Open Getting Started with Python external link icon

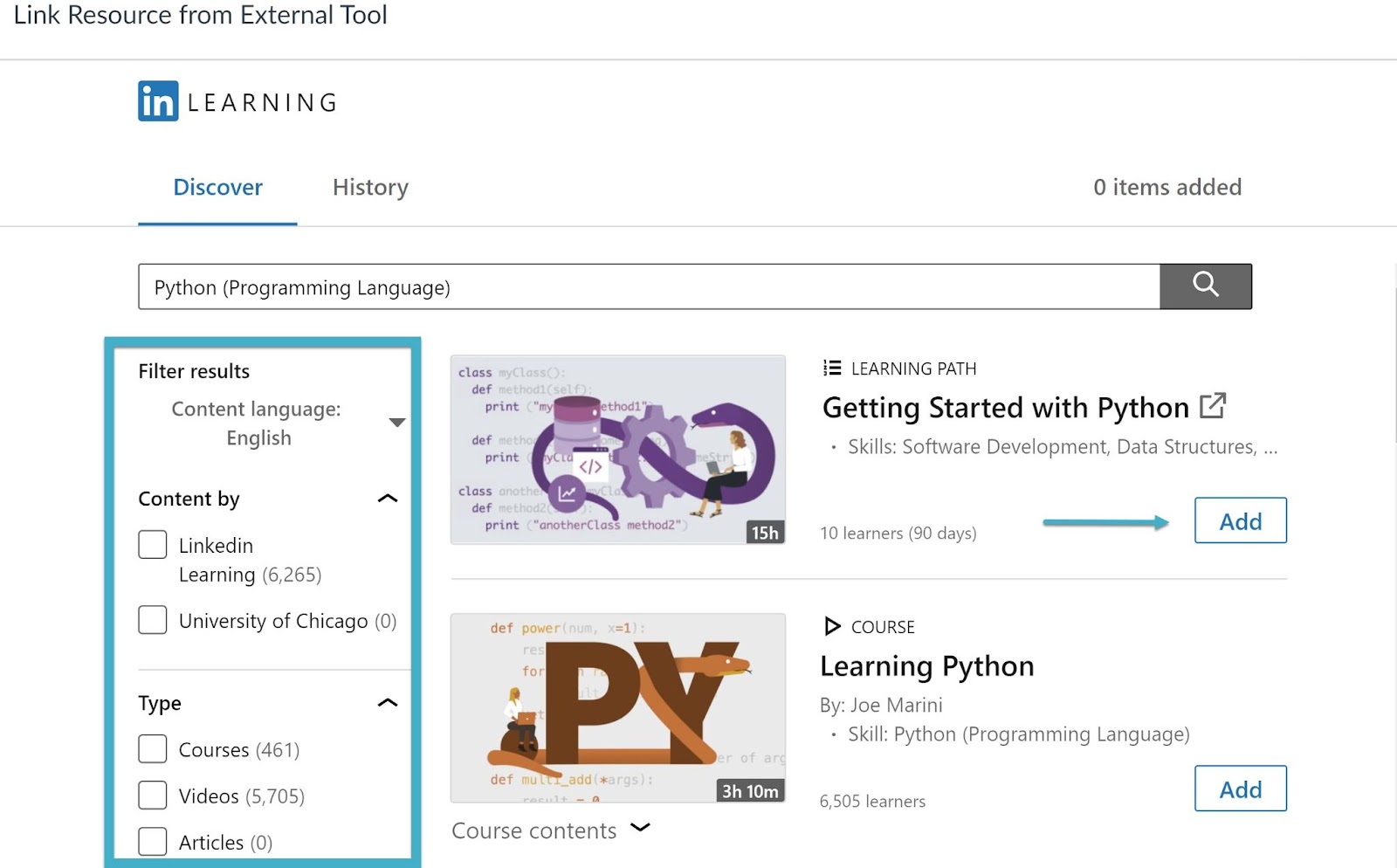tap(1214, 405)
